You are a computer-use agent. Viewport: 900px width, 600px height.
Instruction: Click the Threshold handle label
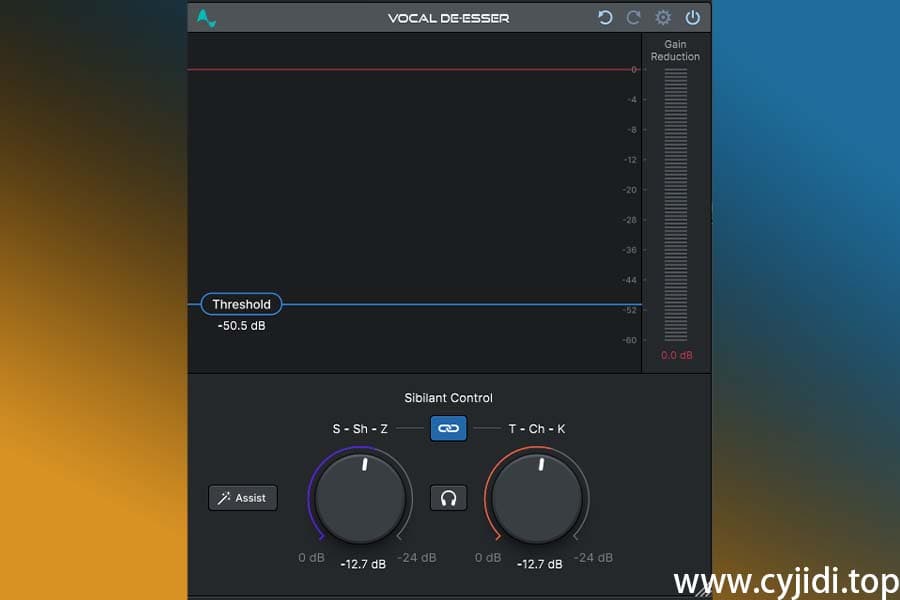pyautogui.click(x=241, y=304)
